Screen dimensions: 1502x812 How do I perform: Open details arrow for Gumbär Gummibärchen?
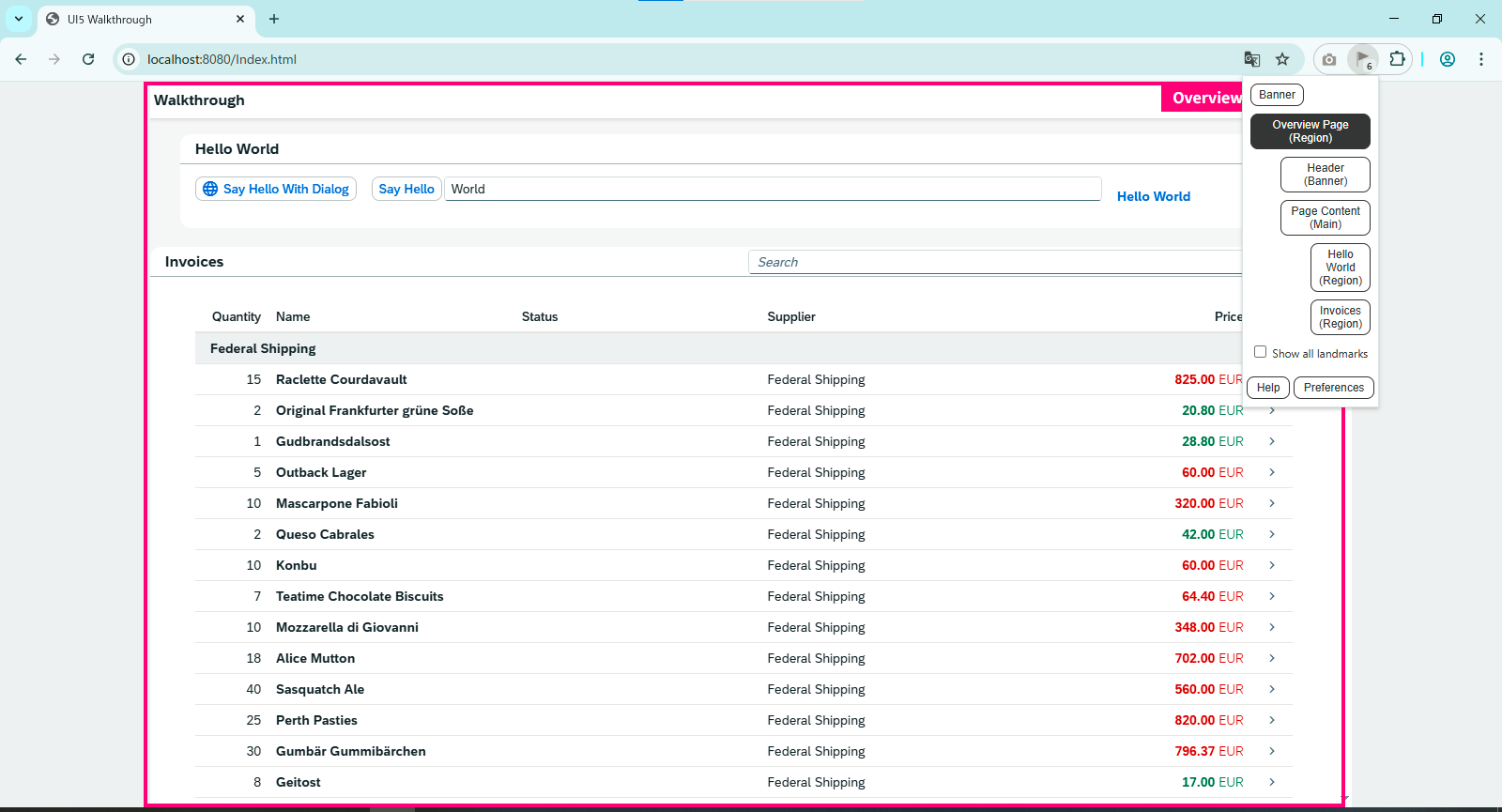click(x=1272, y=751)
